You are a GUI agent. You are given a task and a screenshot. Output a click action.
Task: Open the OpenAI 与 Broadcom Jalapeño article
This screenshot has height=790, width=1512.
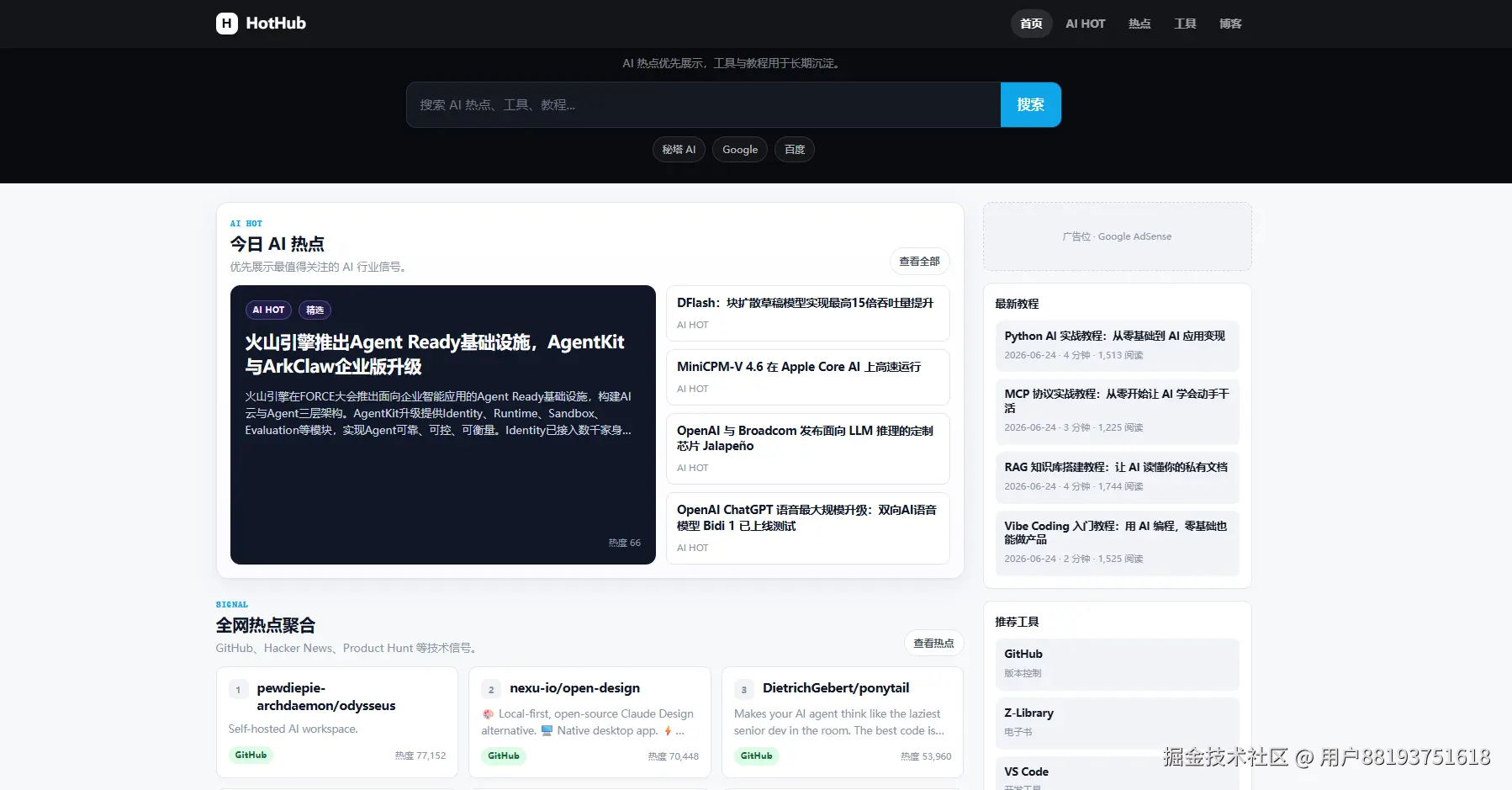808,448
